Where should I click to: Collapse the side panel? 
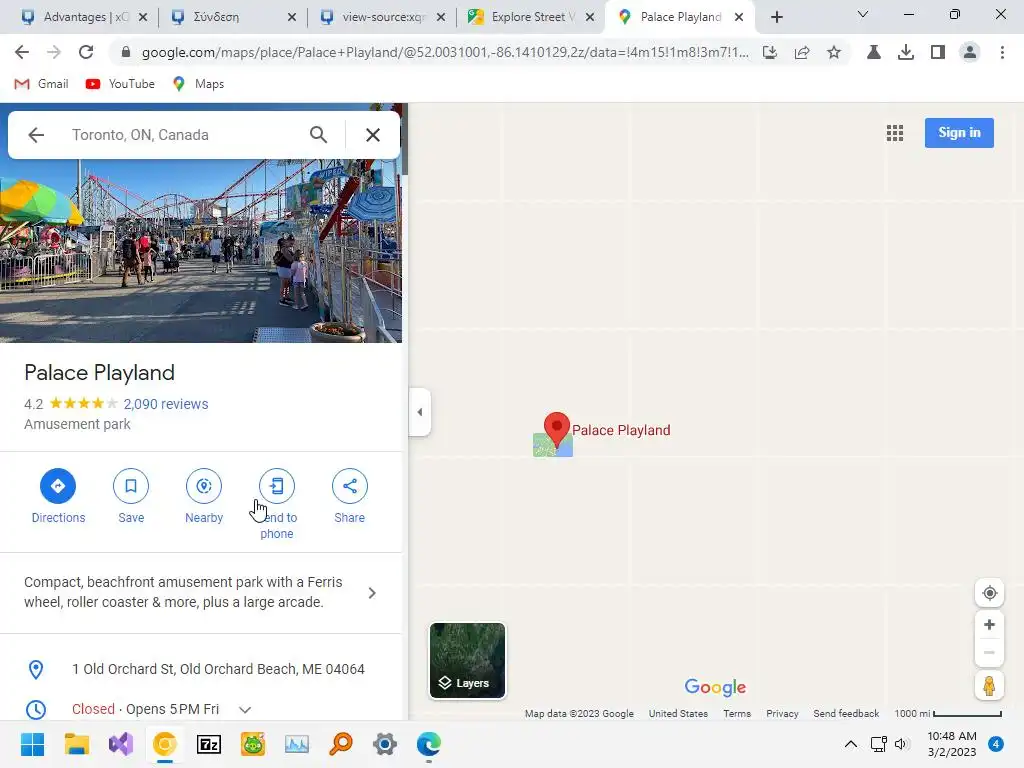420,412
